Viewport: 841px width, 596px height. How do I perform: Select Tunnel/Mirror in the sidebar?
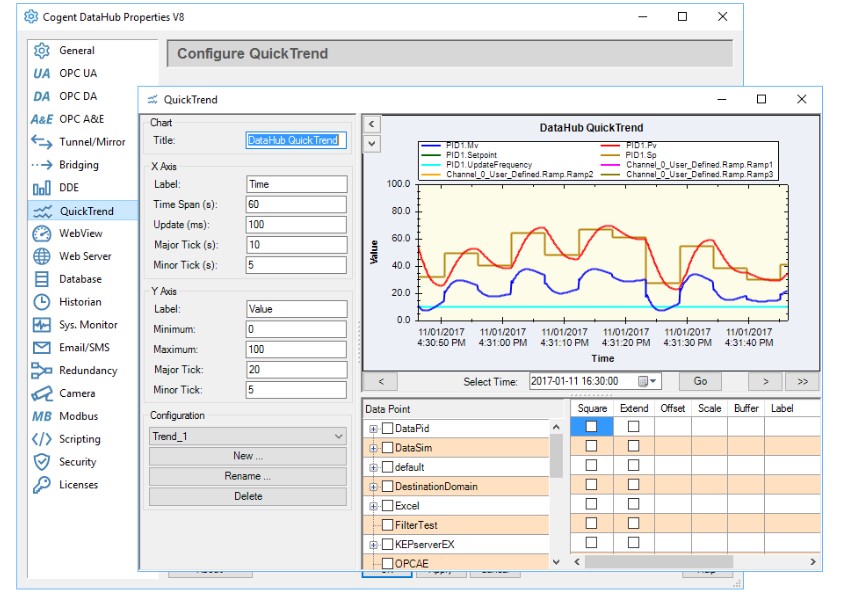coord(92,142)
